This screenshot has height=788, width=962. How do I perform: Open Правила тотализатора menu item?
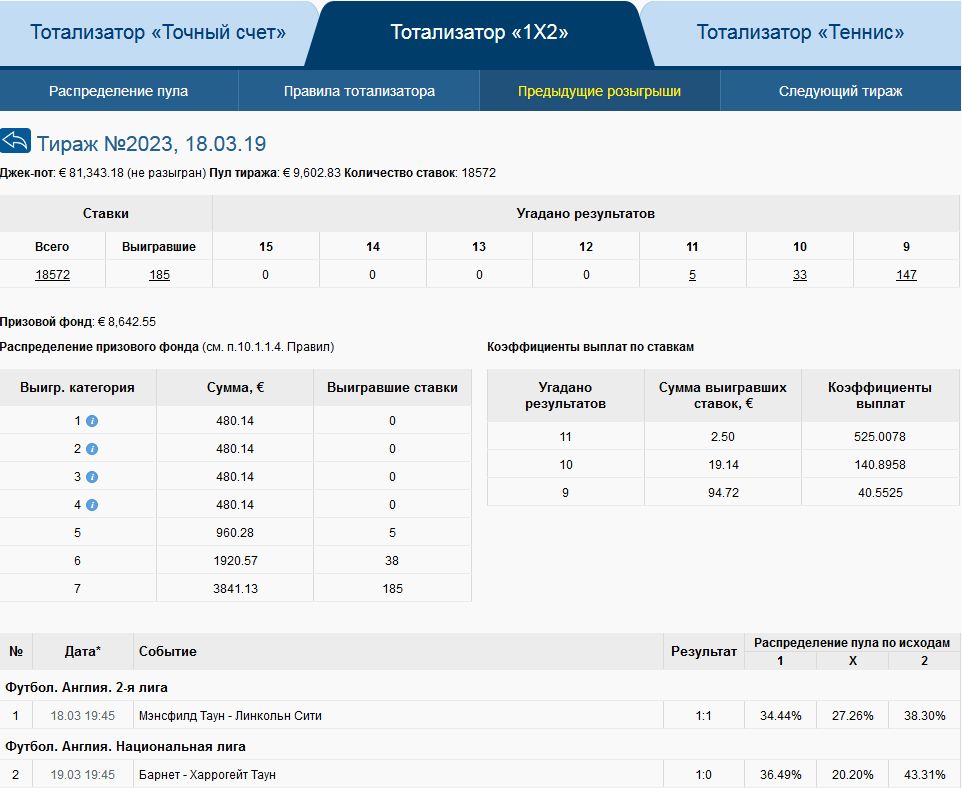359,91
